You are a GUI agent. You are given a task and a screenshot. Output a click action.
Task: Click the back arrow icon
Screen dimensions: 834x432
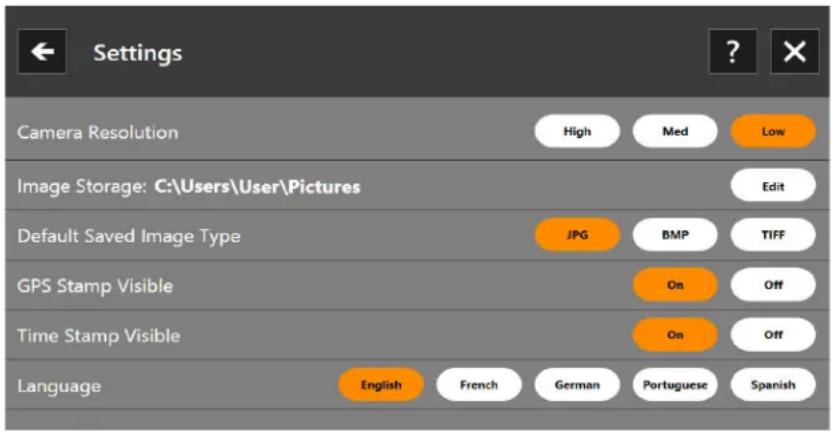(x=42, y=52)
